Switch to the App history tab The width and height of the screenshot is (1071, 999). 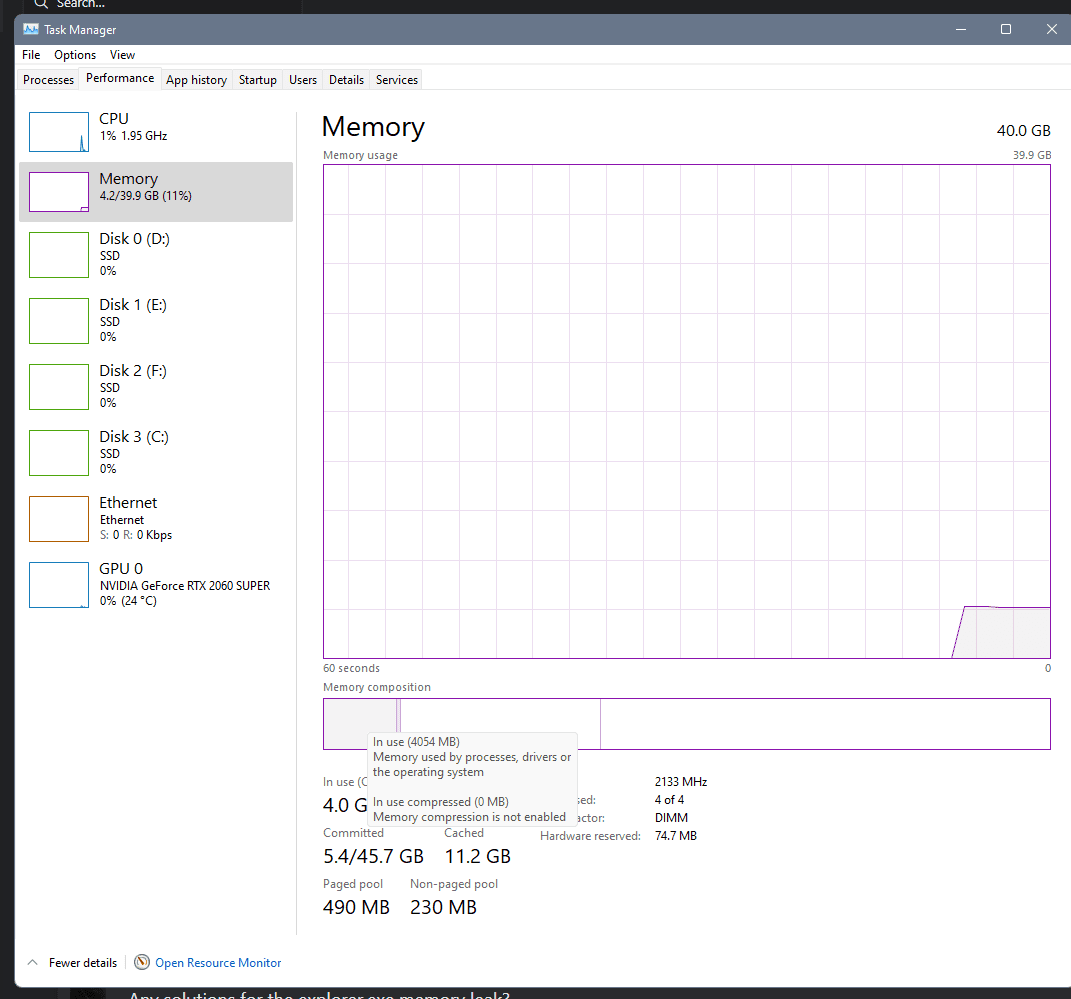[197, 80]
